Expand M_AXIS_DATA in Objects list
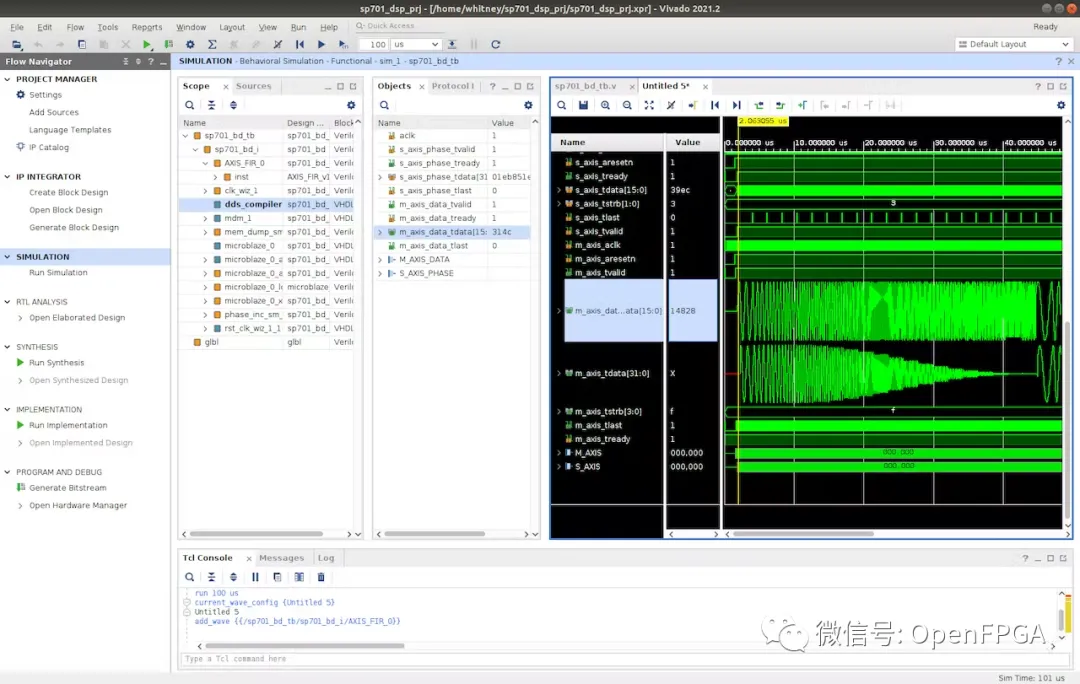Viewport: 1080px width, 684px height. [x=380, y=260]
